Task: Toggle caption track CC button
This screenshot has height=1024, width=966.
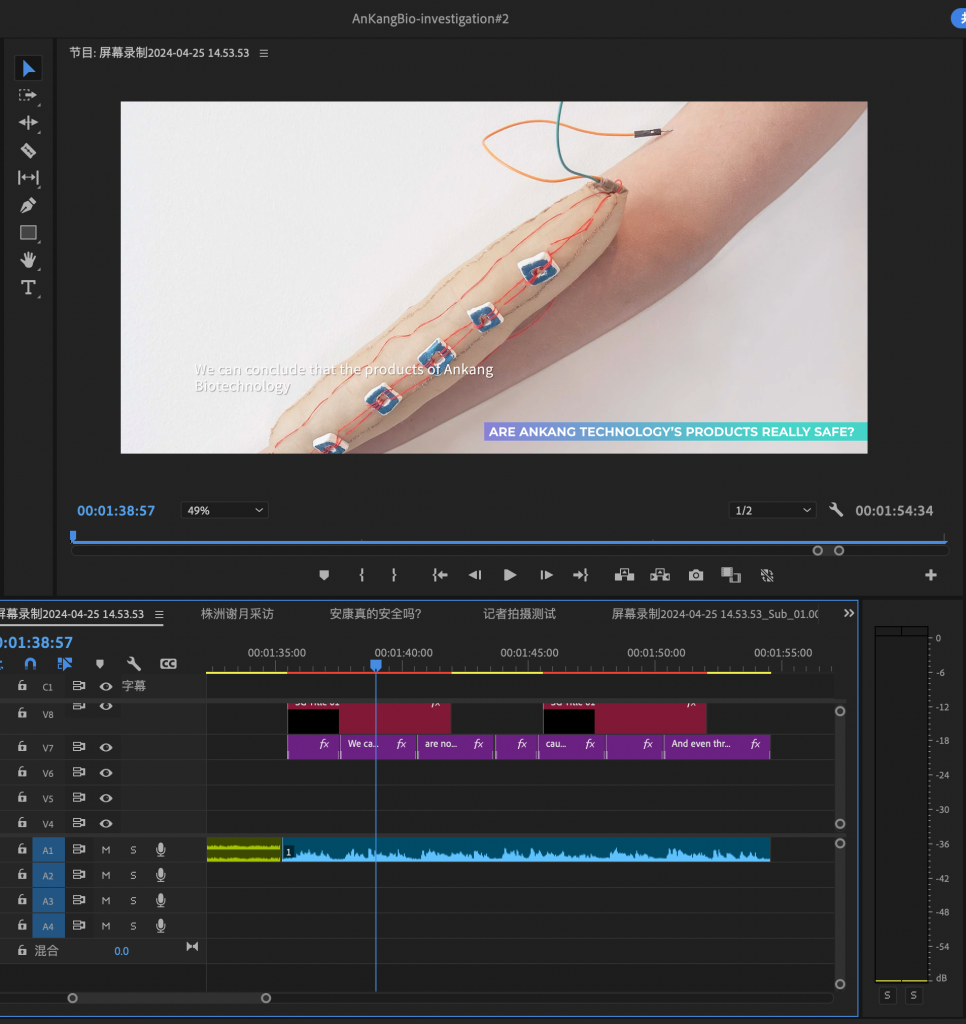Action: point(169,664)
